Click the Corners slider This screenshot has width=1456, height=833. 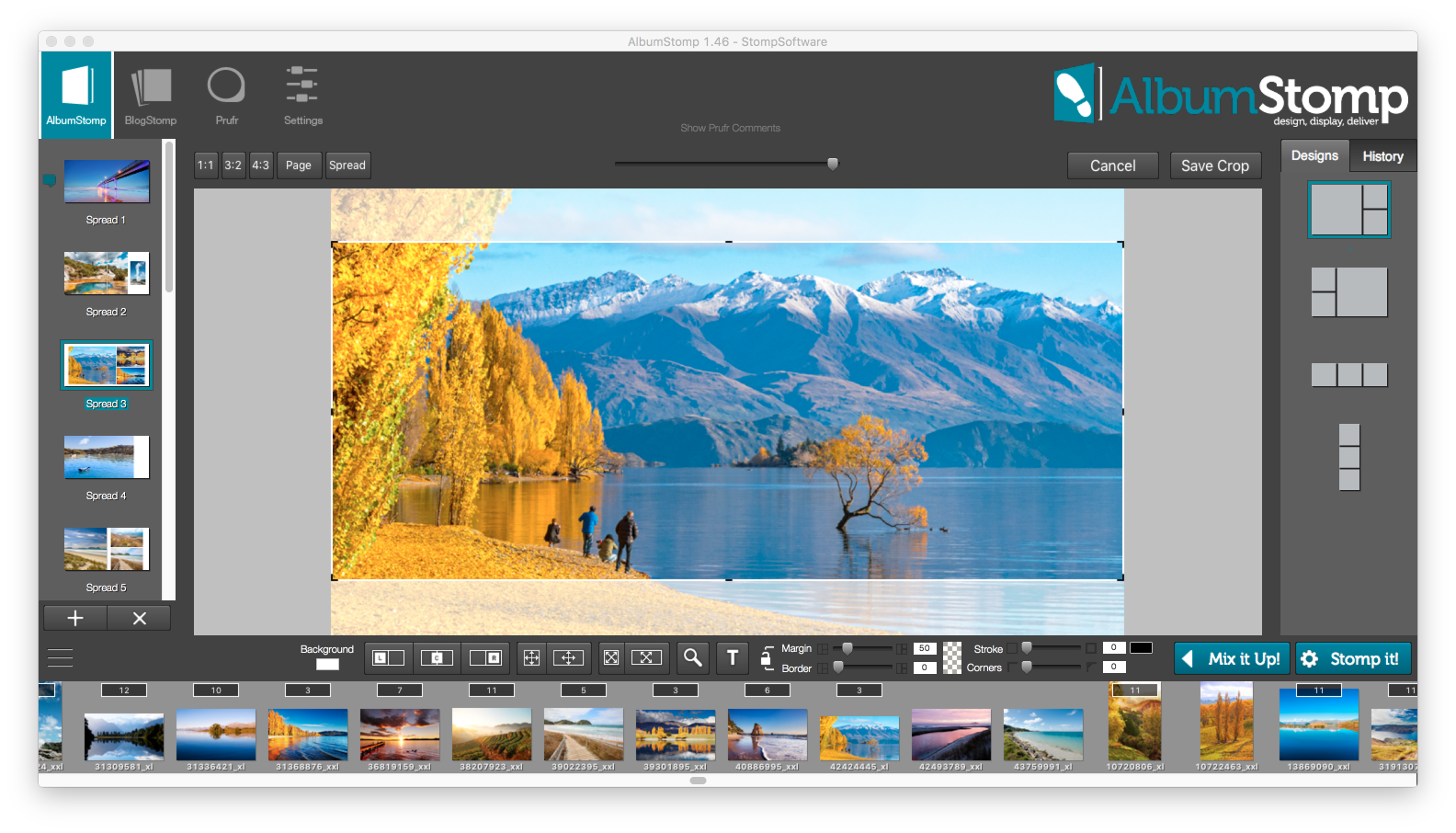[x=1052, y=668]
